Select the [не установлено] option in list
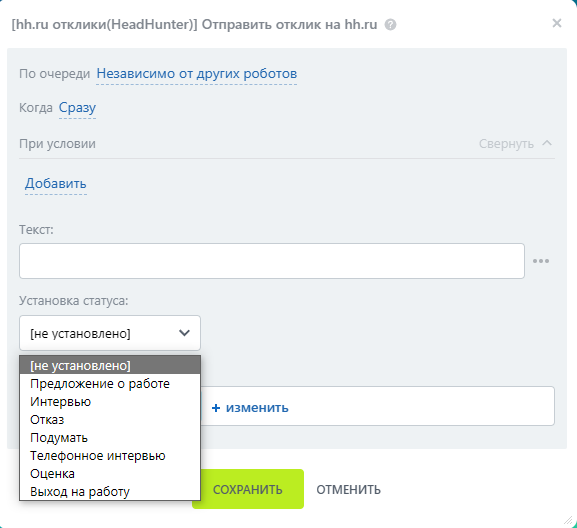 tap(110, 365)
